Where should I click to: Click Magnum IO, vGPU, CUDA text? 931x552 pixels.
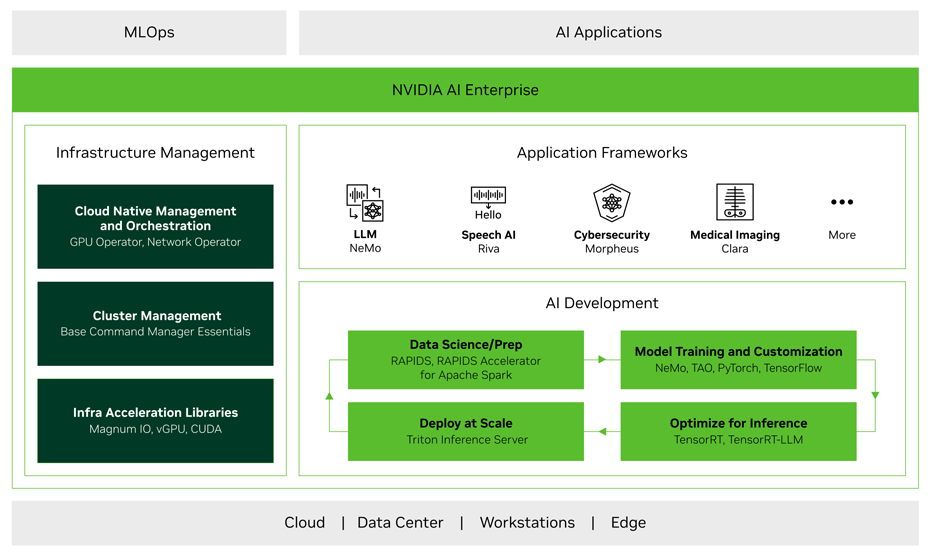pyautogui.click(x=156, y=429)
